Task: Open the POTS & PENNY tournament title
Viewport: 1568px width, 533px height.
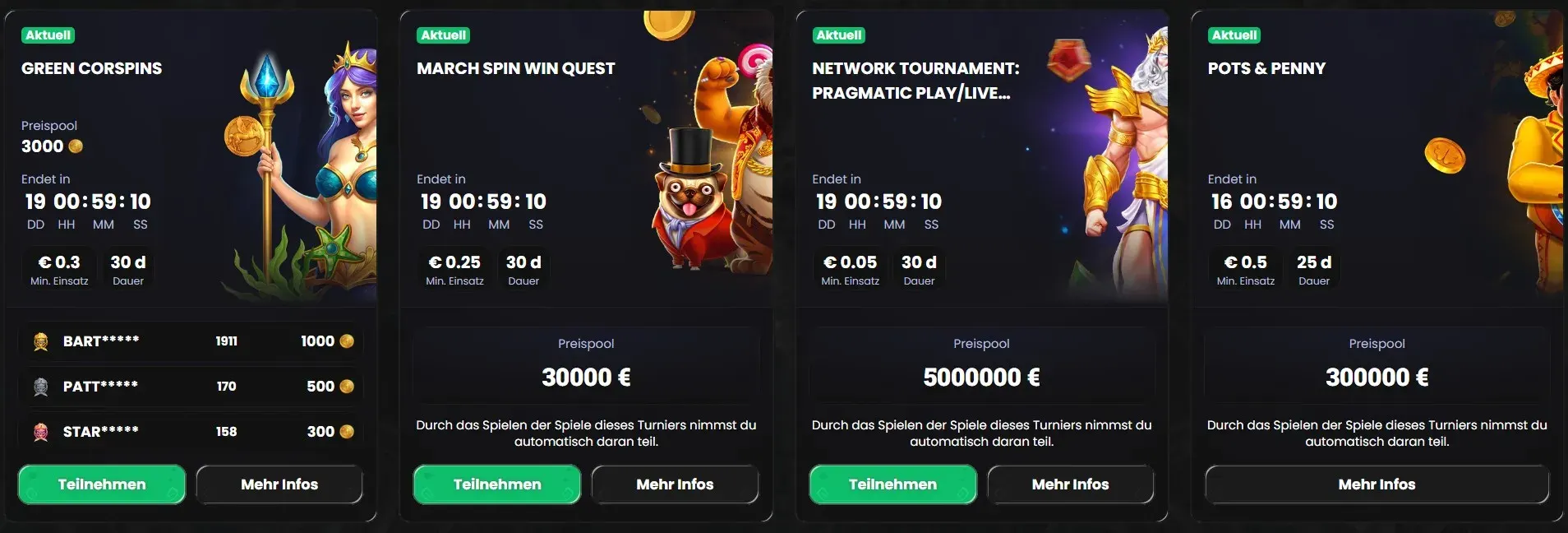Action: (1266, 68)
